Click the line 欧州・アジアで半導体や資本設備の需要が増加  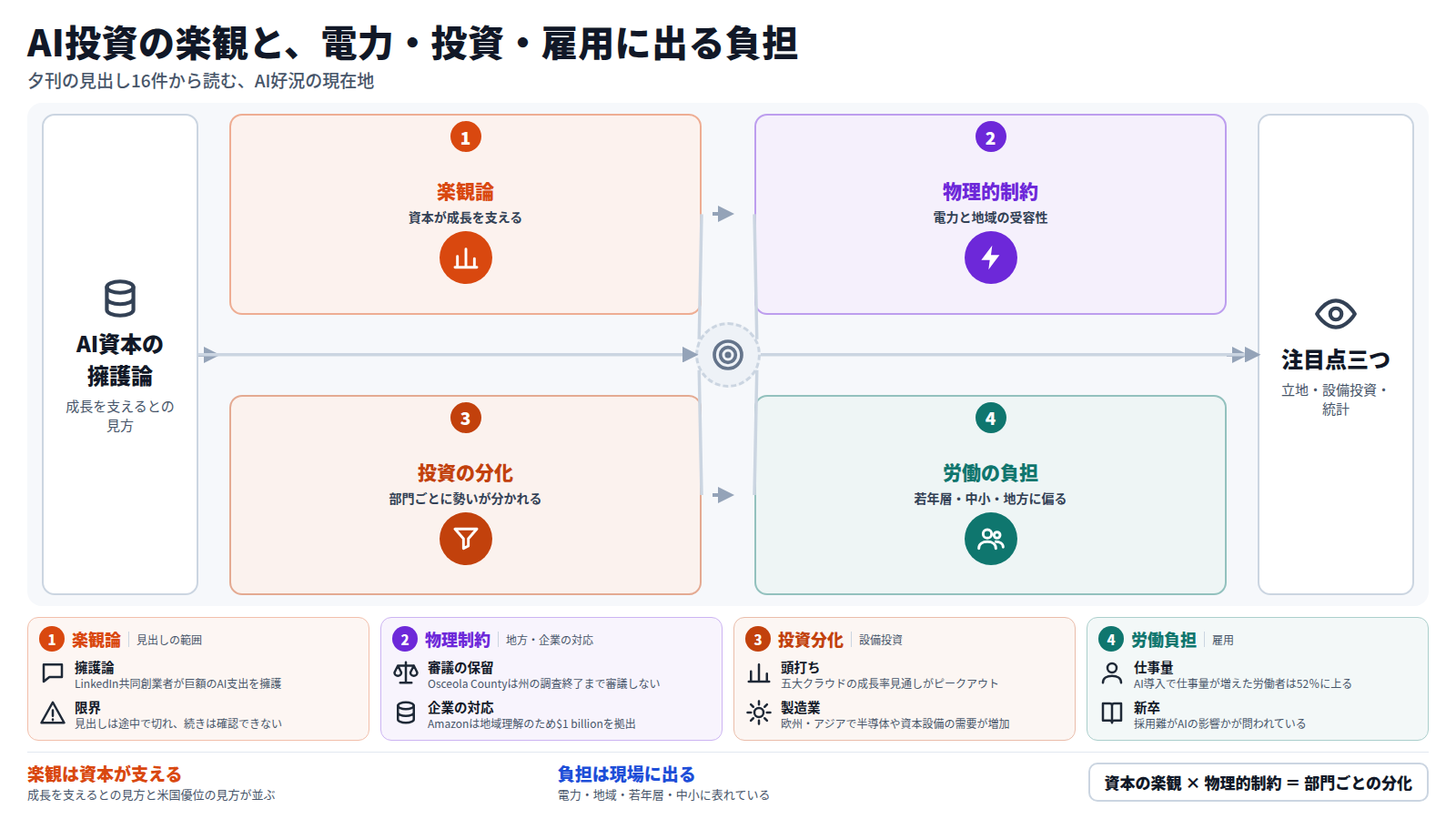coord(895,724)
